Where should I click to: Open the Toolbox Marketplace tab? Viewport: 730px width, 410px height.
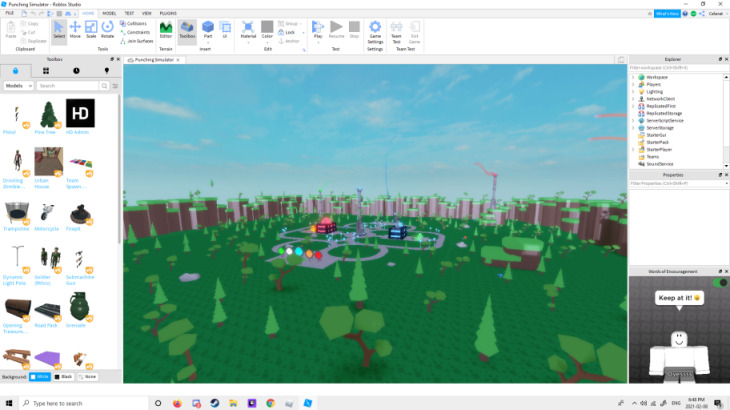(15, 71)
